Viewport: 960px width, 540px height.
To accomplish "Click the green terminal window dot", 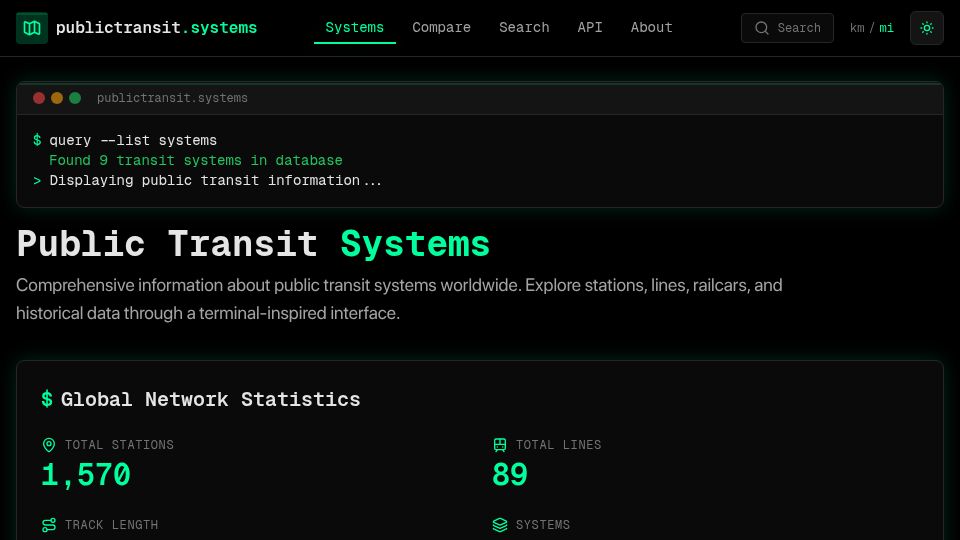I will point(75,98).
